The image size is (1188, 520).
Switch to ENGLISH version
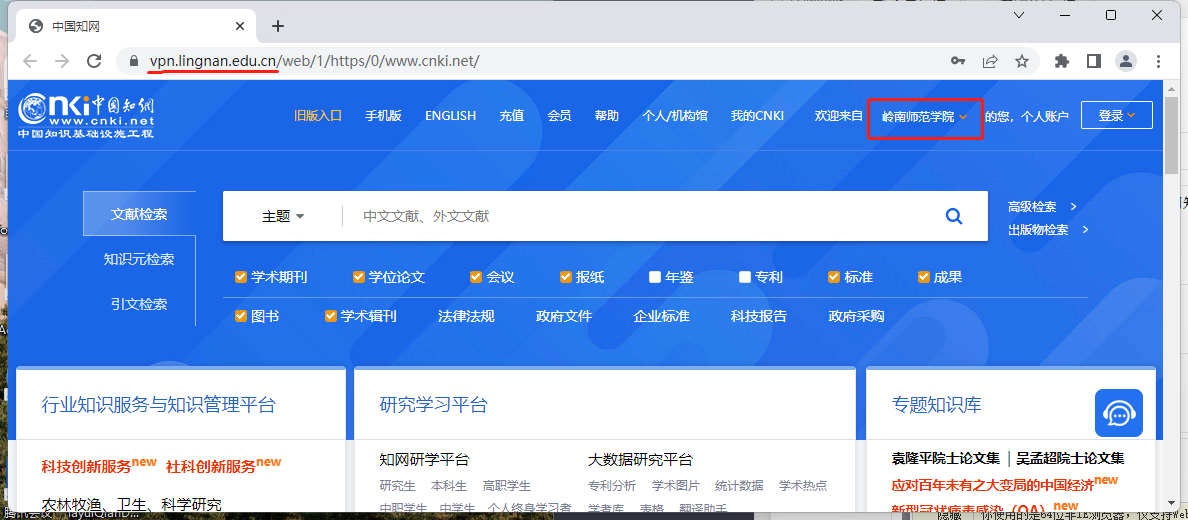450,116
